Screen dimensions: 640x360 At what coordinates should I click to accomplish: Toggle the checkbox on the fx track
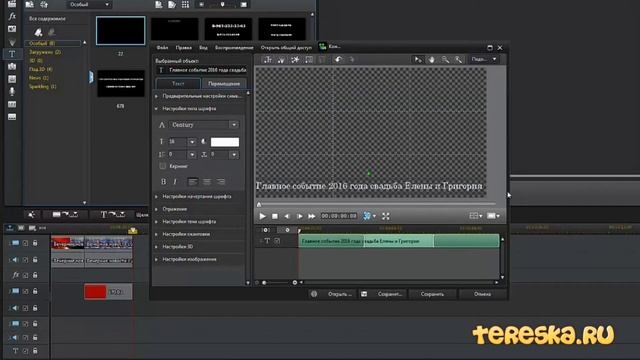[x=25, y=275]
